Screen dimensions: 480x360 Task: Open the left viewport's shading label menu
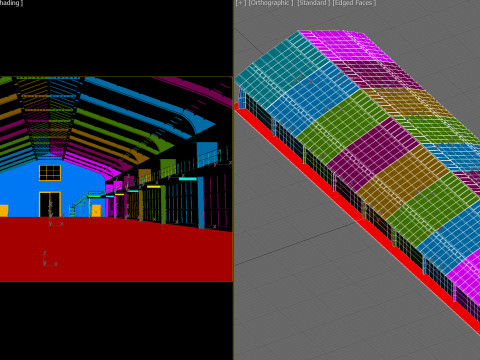[11, 3]
